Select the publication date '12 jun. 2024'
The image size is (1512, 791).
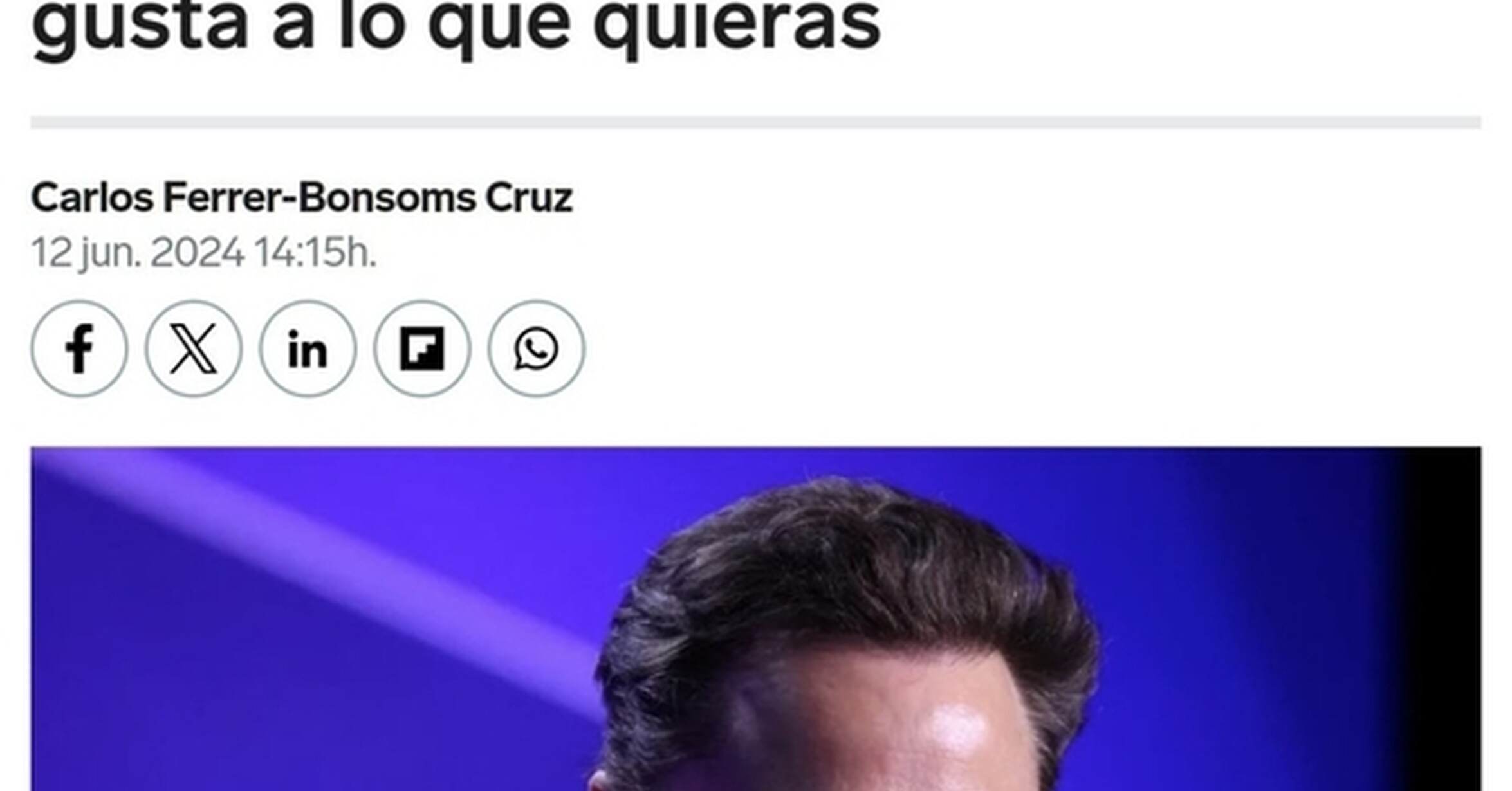[x=138, y=253]
